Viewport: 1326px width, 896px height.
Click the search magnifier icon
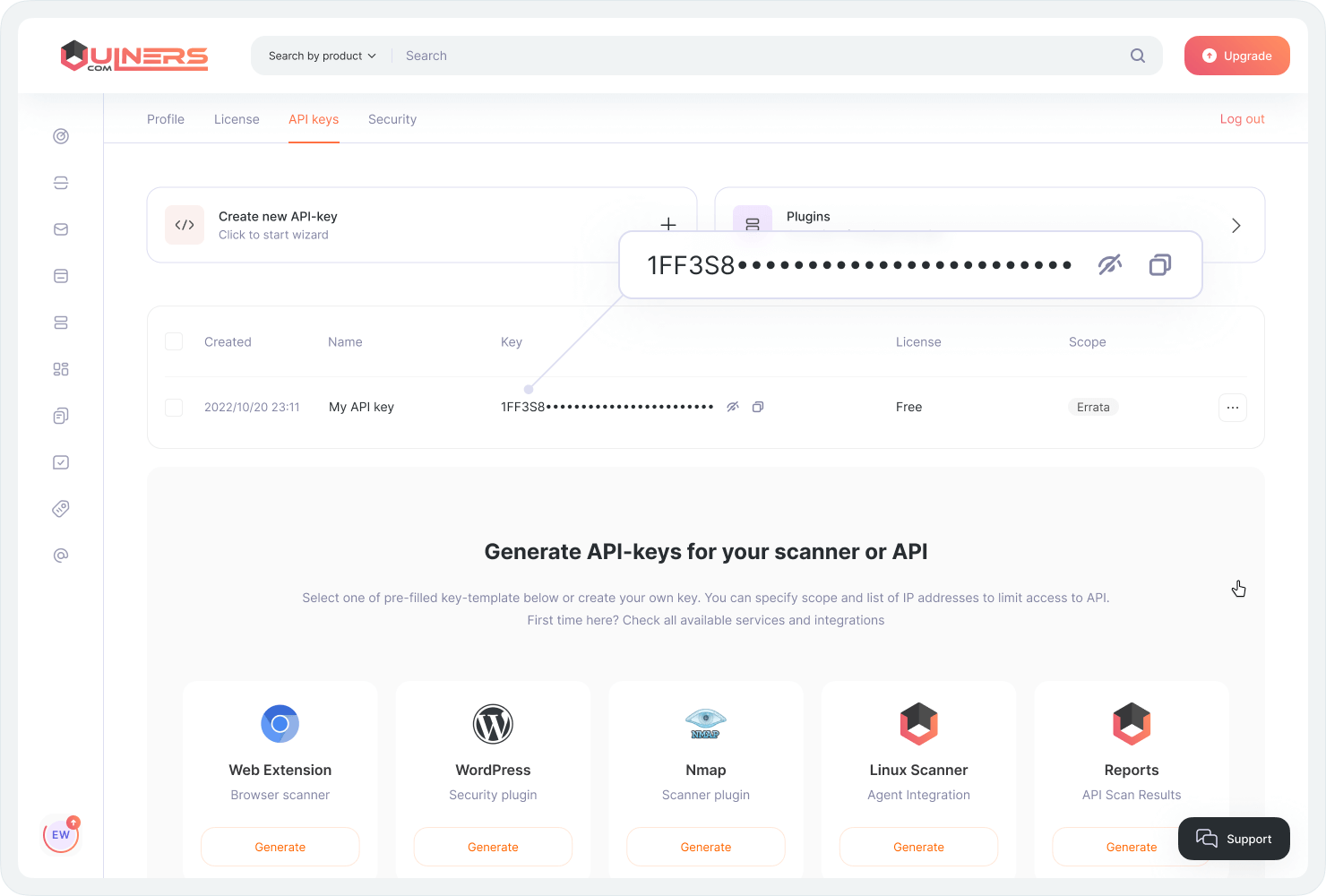(1137, 56)
